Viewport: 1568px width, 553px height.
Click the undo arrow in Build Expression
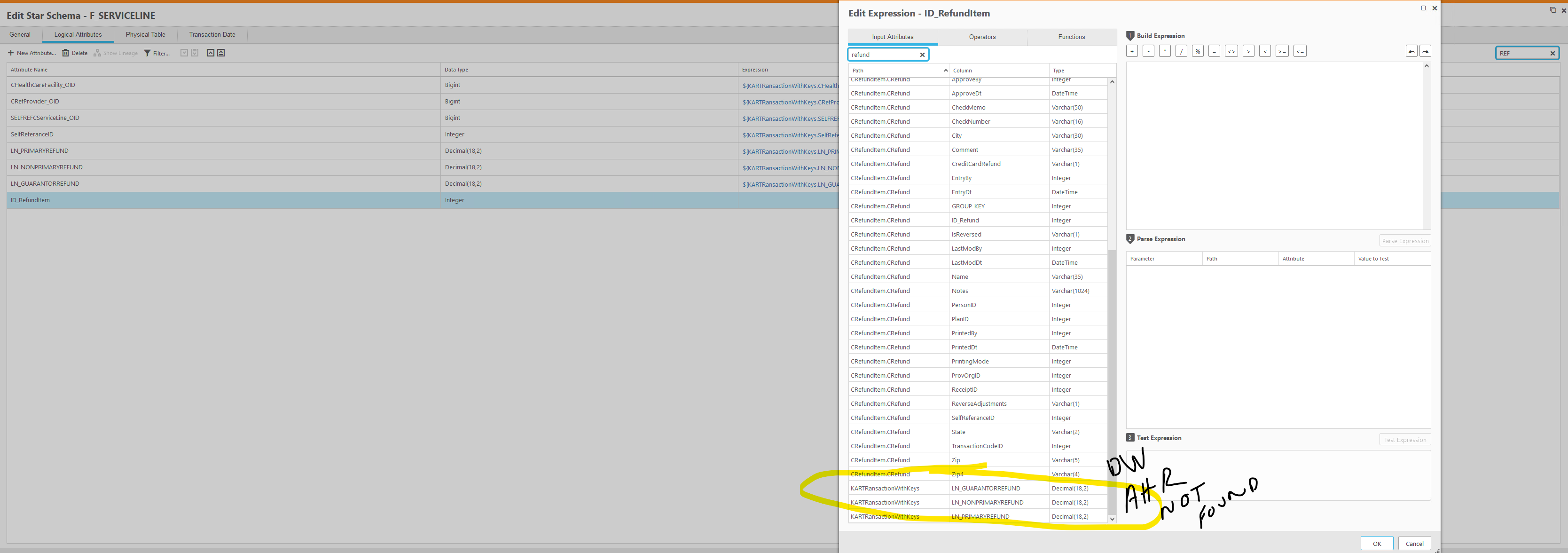(1411, 51)
